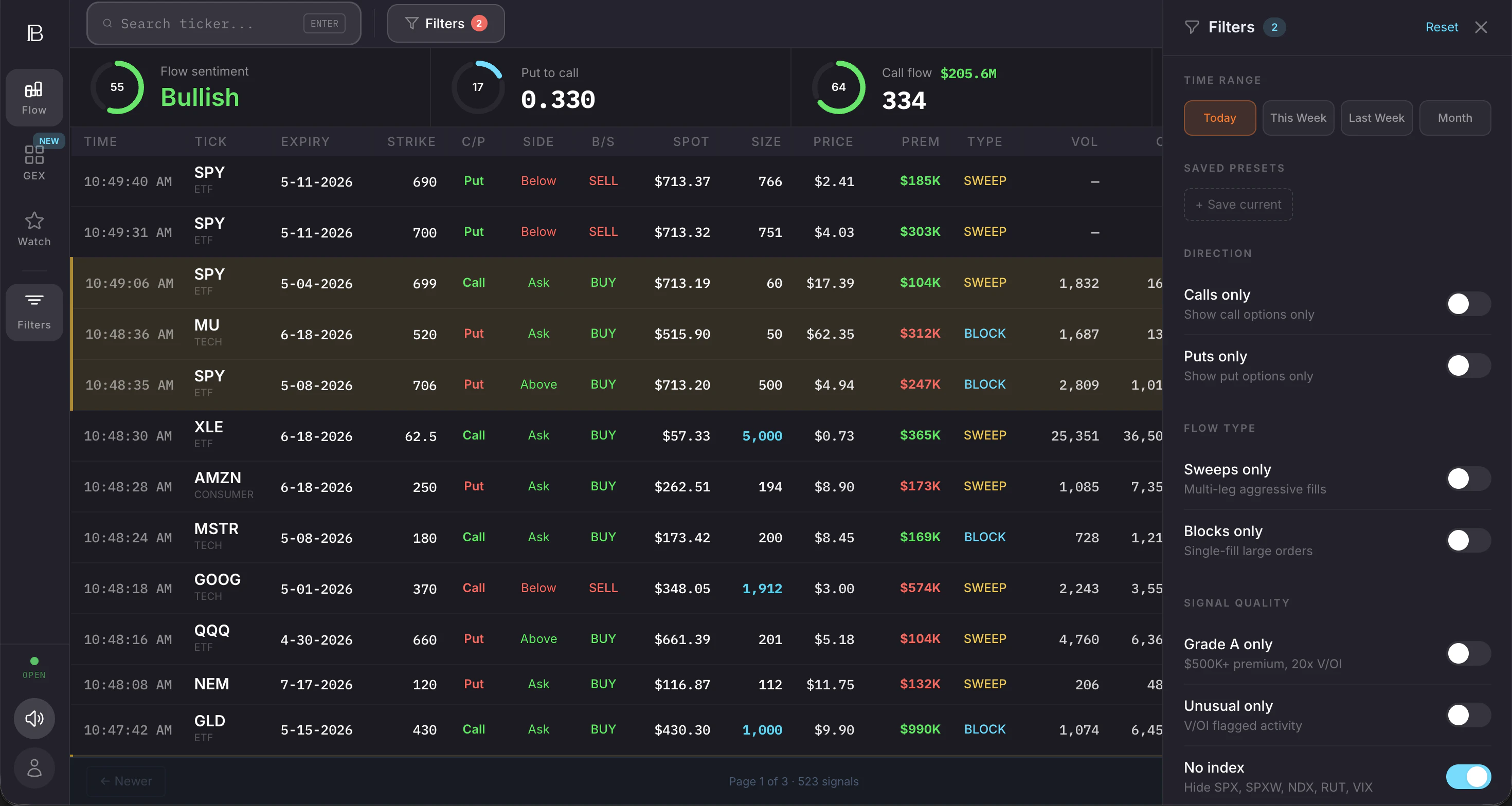This screenshot has height=806, width=1512.
Task: Sort by the STRIKE column header
Action: [x=411, y=141]
